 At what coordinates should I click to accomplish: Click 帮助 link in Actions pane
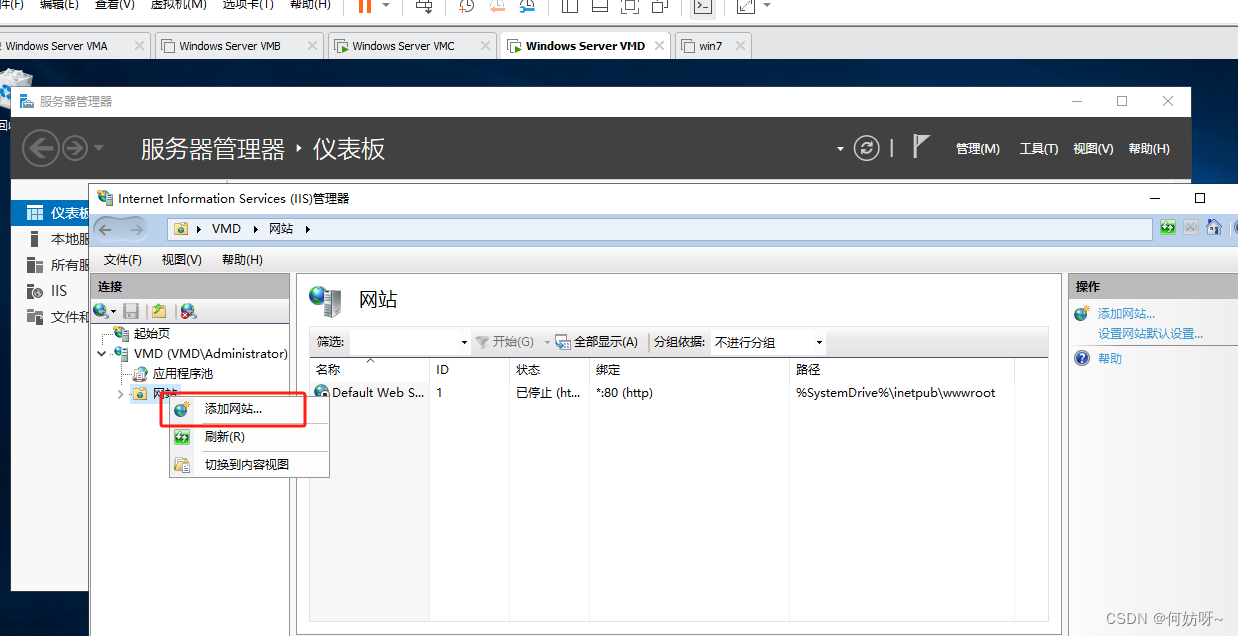coord(1110,358)
